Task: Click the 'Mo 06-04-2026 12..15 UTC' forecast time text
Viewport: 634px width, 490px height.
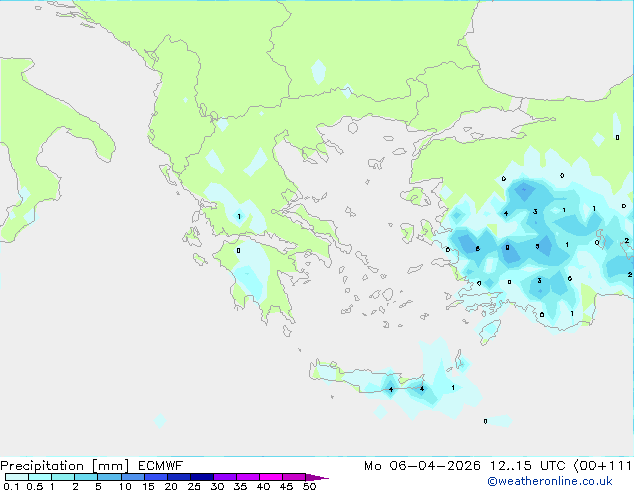Action: 465,466
